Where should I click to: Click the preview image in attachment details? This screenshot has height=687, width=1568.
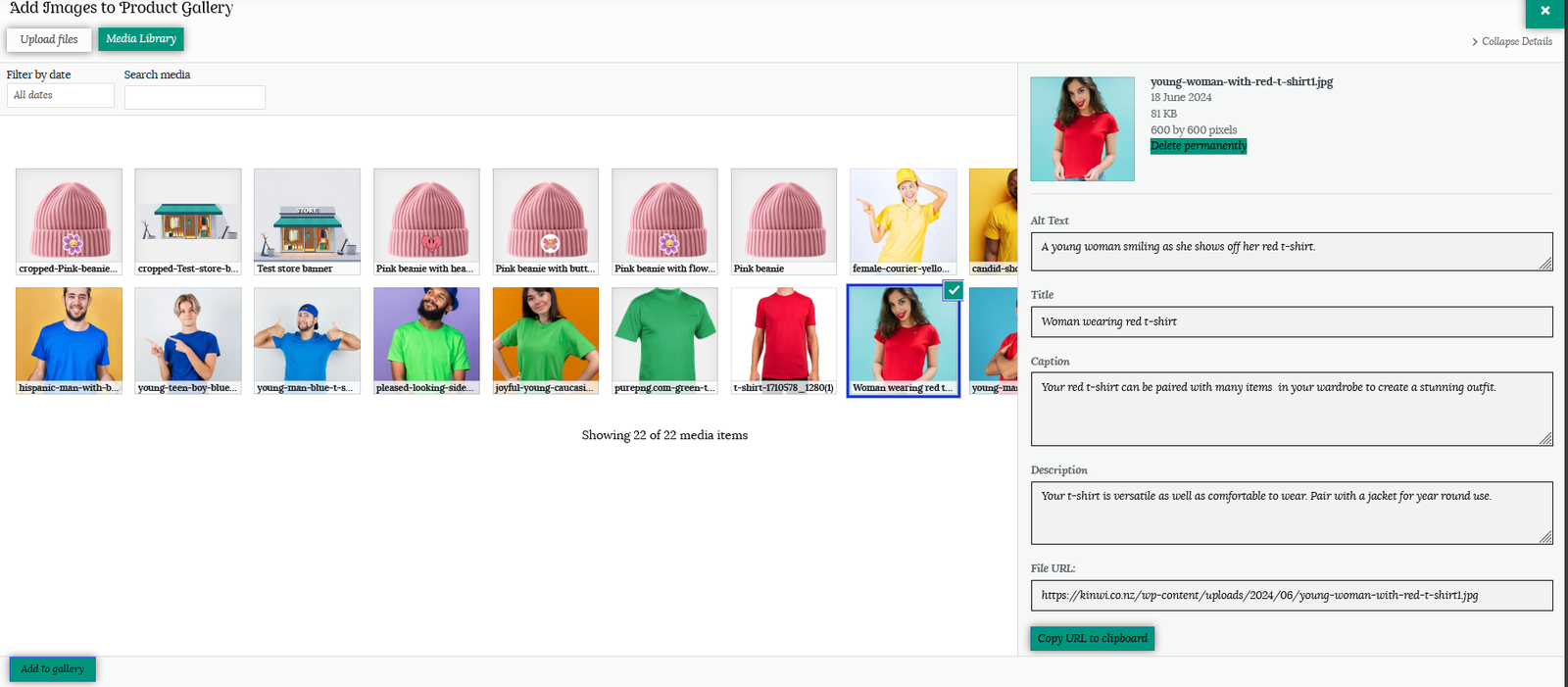(x=1083, y=129)
